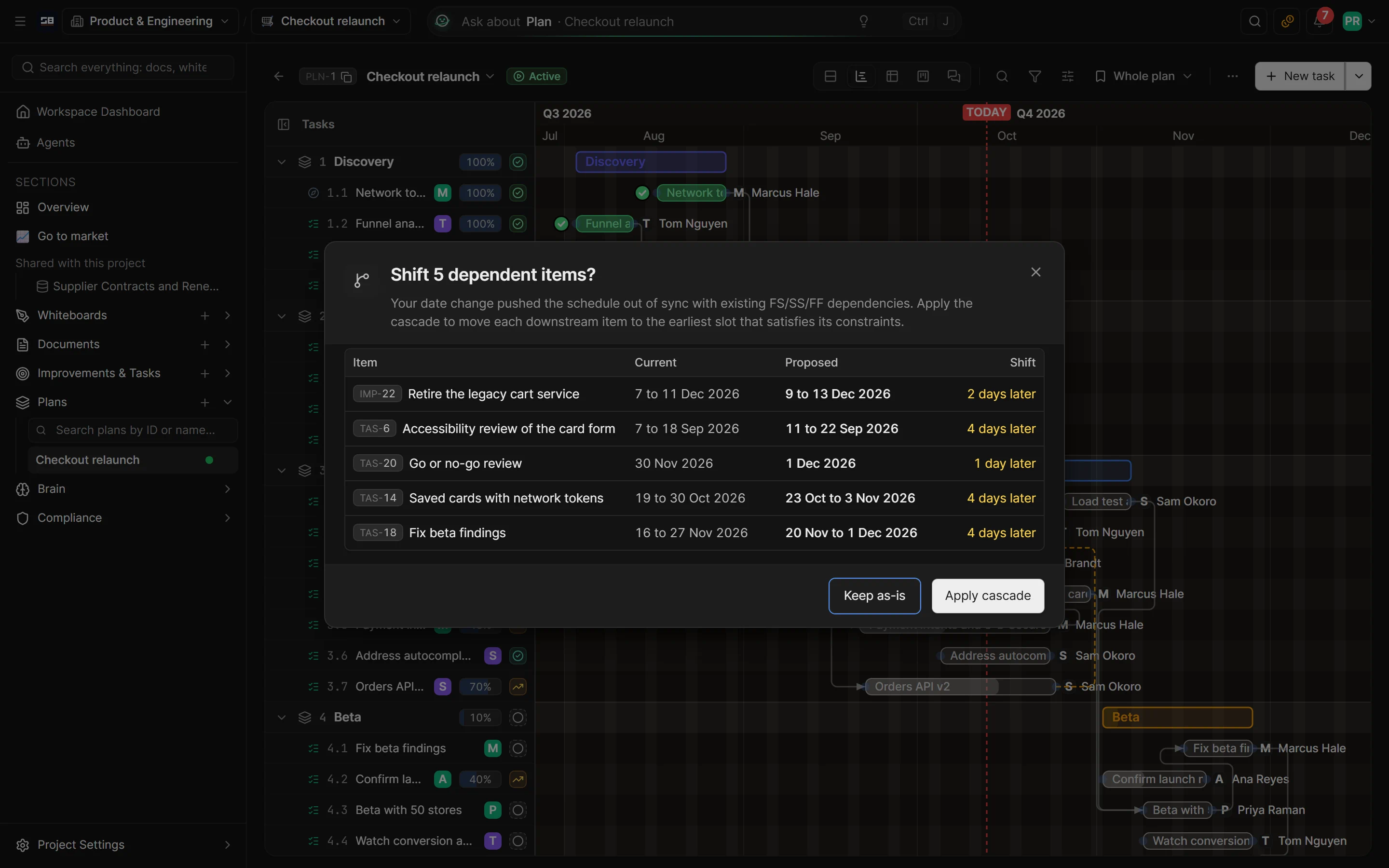Copy the PLN-1 plan ID
Image resolution: width=1389 pixels, height=868 pixels.
346,76
